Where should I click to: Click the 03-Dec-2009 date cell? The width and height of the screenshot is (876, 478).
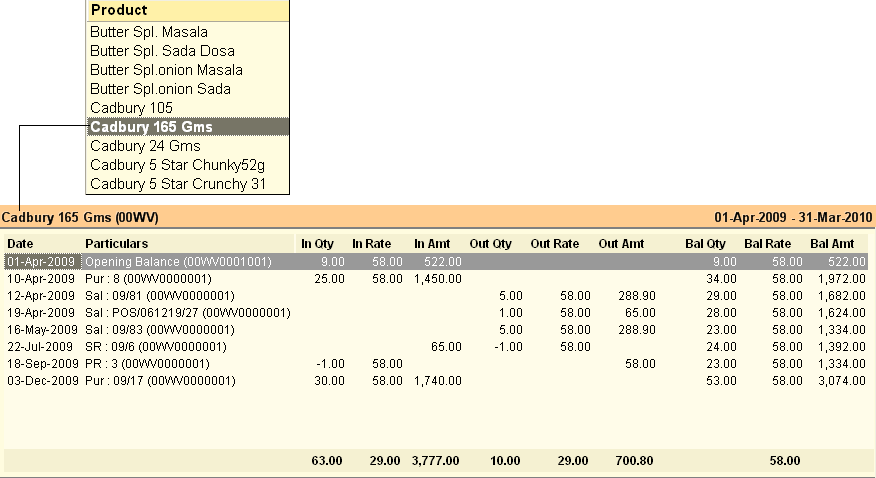(x=42, y=381)
